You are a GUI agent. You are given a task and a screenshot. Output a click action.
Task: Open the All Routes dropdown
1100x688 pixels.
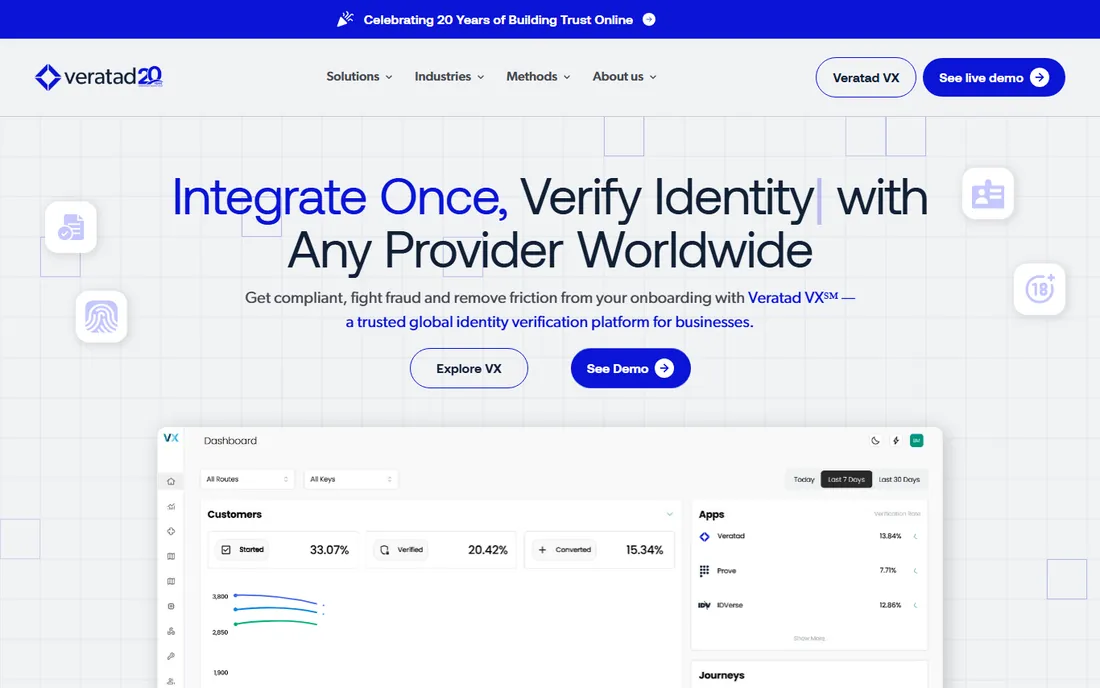pos(247,479)
